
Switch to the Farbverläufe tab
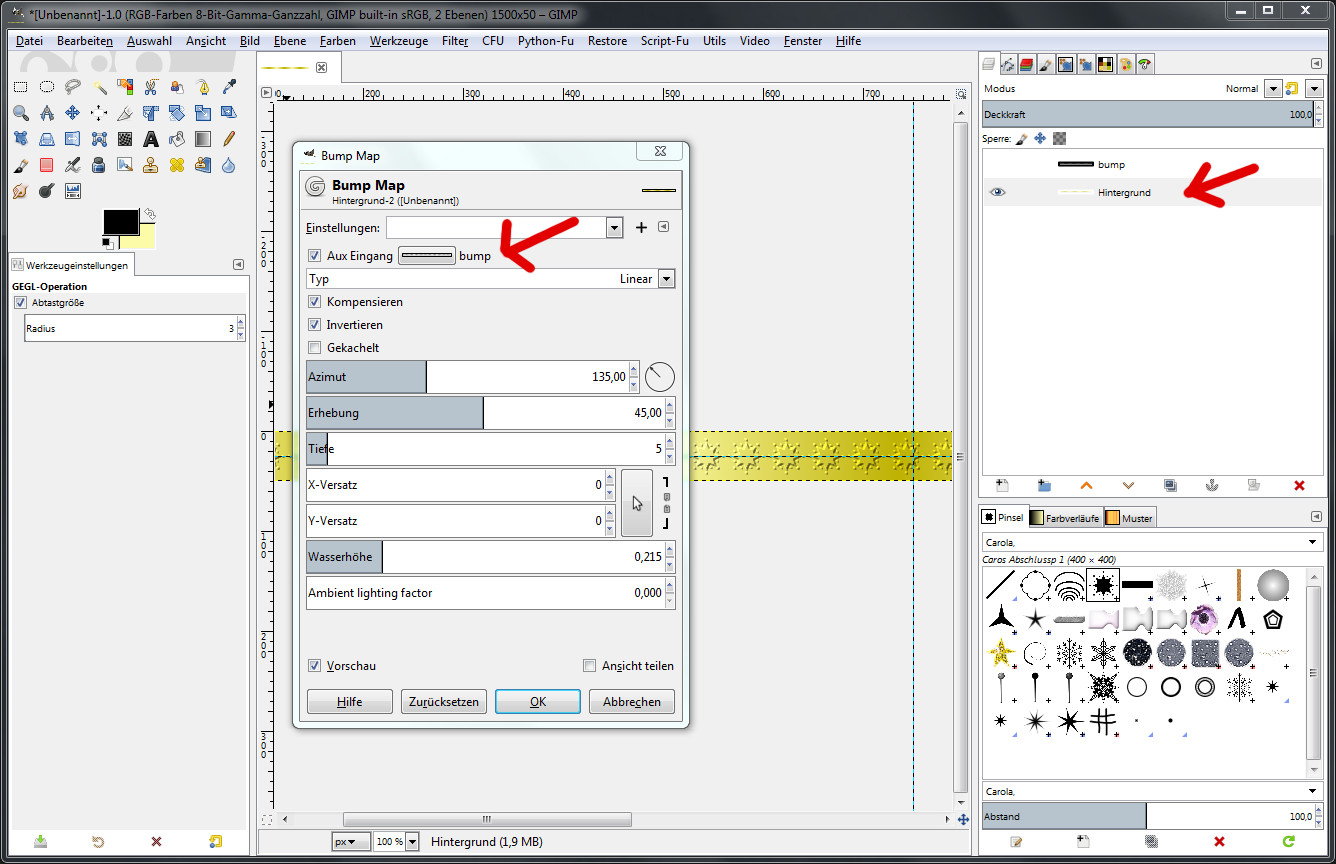(x=1064, y=518)
